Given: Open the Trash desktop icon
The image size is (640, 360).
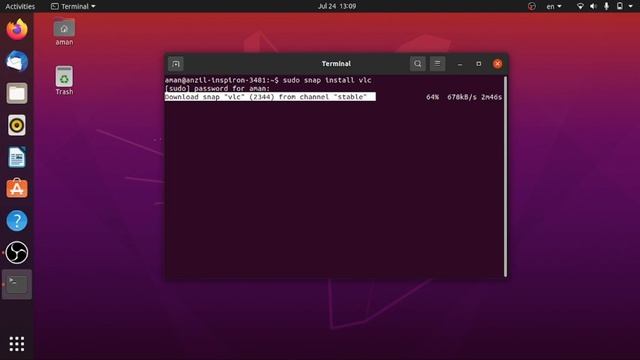Looking at the screenshot, I should pos(64,80).
